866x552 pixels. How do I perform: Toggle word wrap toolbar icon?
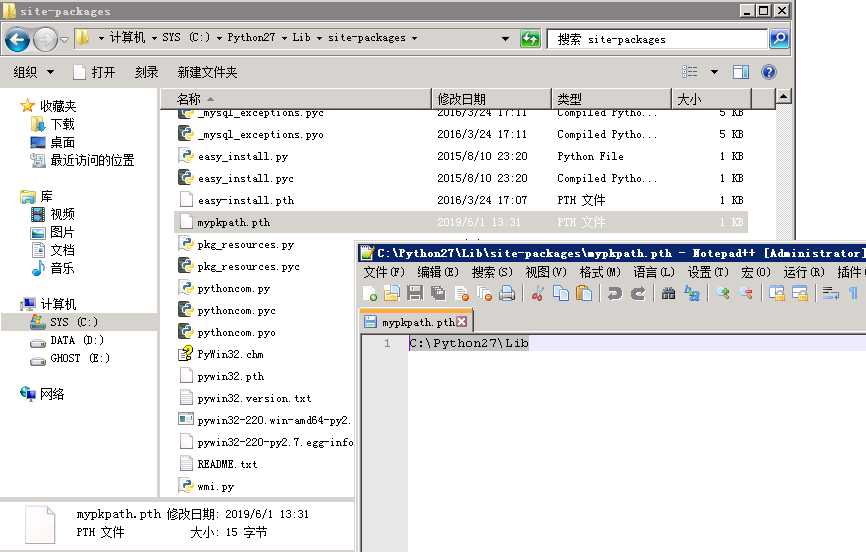[x=830, y=293]
